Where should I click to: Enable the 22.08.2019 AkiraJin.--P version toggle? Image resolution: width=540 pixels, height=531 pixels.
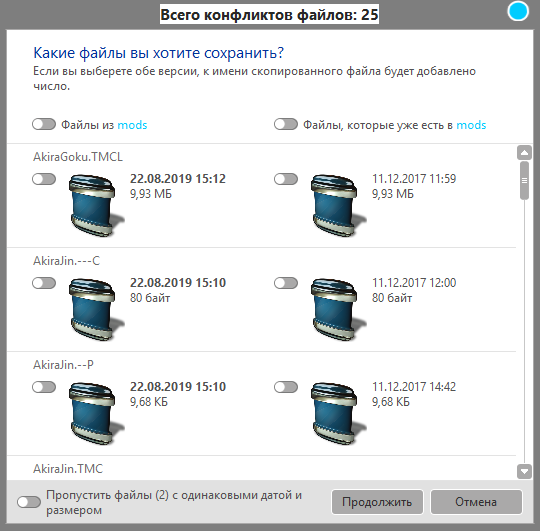coord(44,387)
